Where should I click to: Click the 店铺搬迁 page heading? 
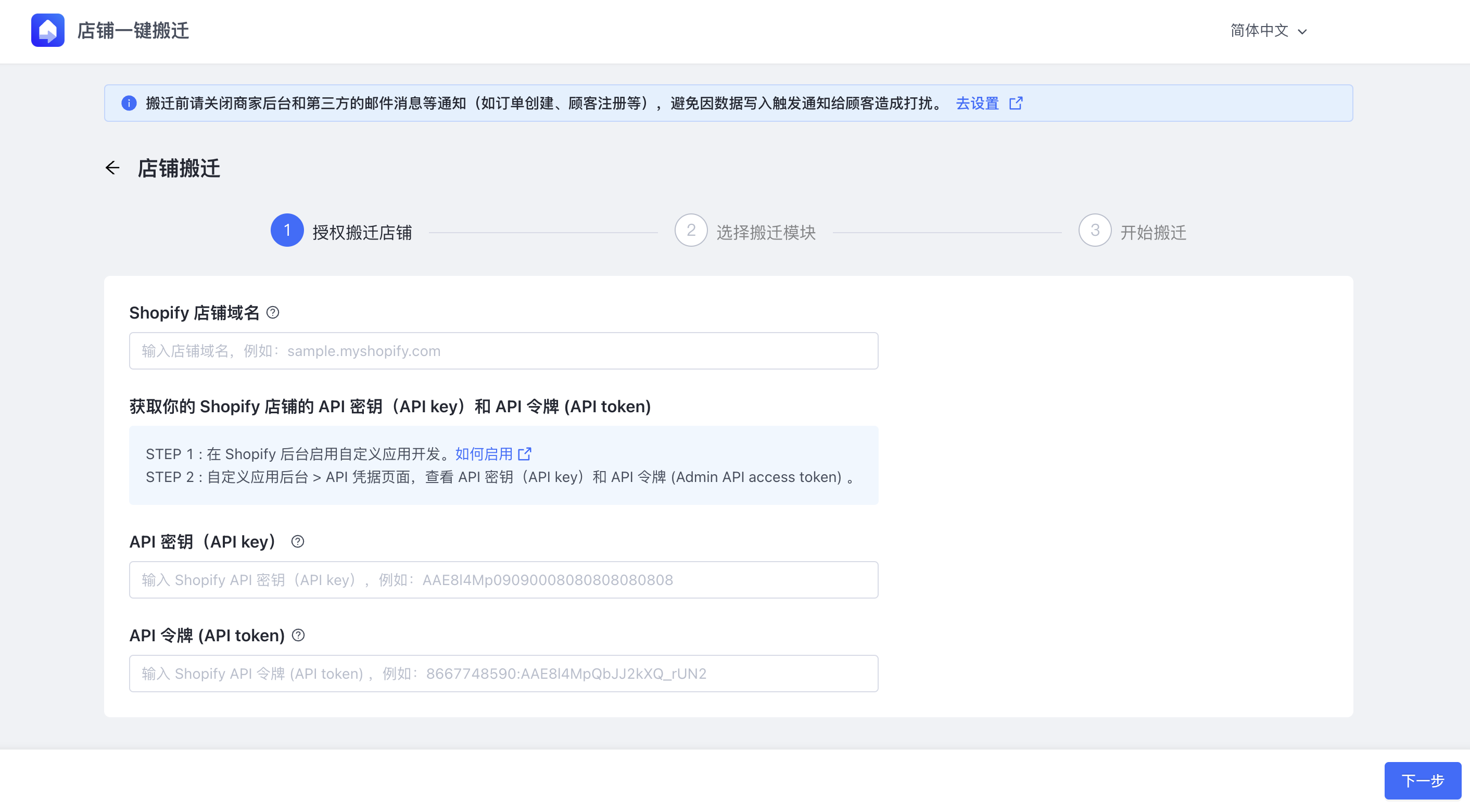pos(179,168)
